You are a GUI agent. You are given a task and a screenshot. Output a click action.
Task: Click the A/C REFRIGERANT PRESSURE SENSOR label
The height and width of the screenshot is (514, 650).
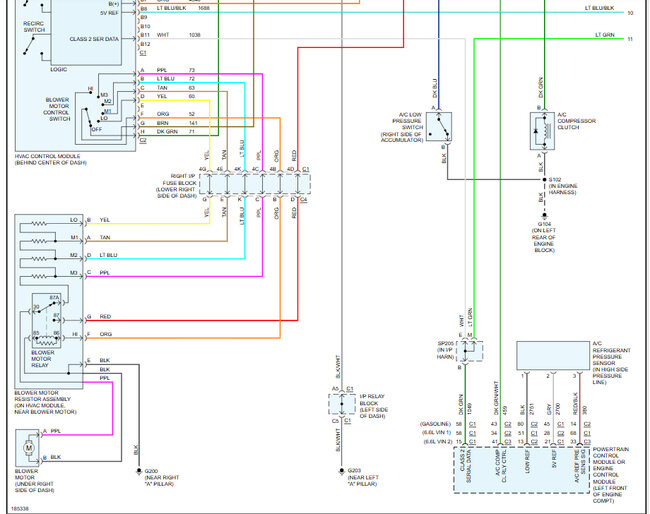pyautogui.click(x=611, y=363)
